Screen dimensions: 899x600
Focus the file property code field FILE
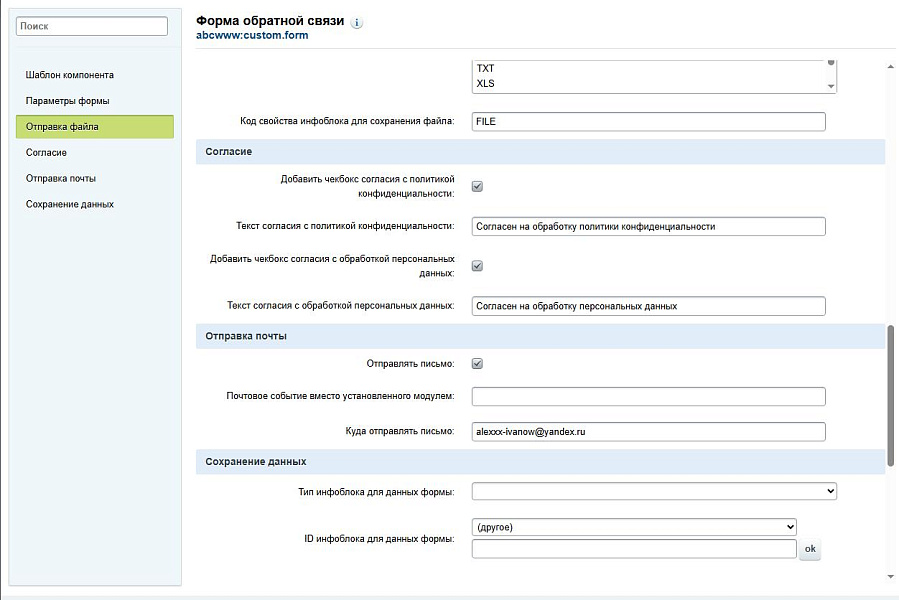[x=648, y=121]
